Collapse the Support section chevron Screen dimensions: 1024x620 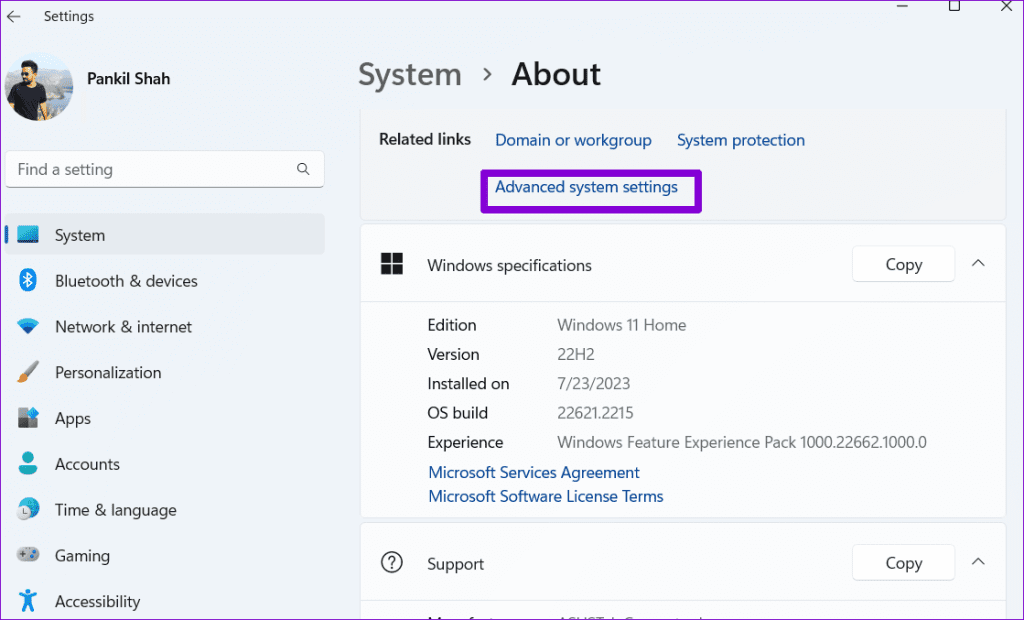click(978, 563)
